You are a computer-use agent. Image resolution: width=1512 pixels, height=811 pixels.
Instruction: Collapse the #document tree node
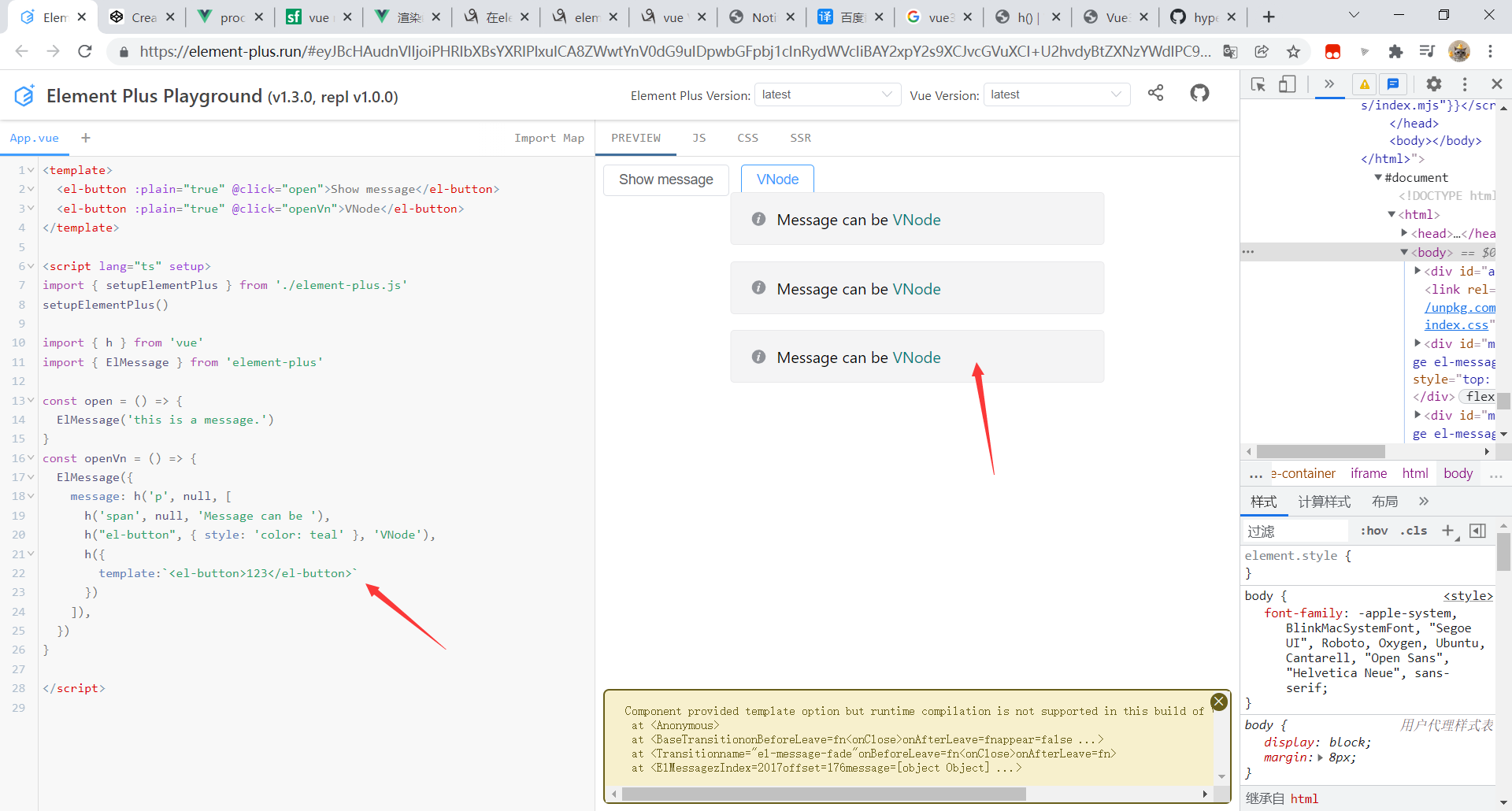click(x=1378, y=178)
